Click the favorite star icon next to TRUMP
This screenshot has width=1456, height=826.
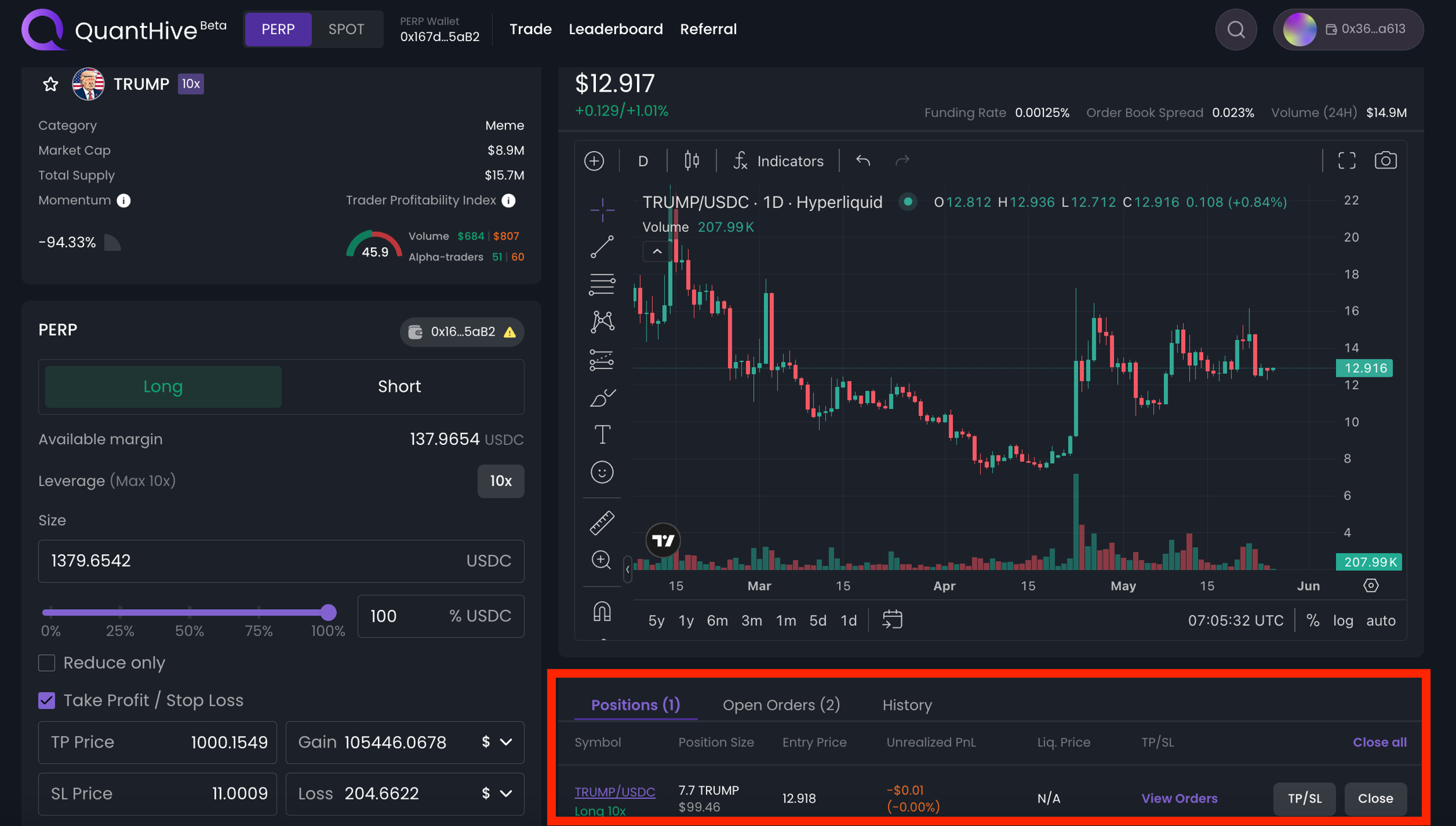coord(51,84)
